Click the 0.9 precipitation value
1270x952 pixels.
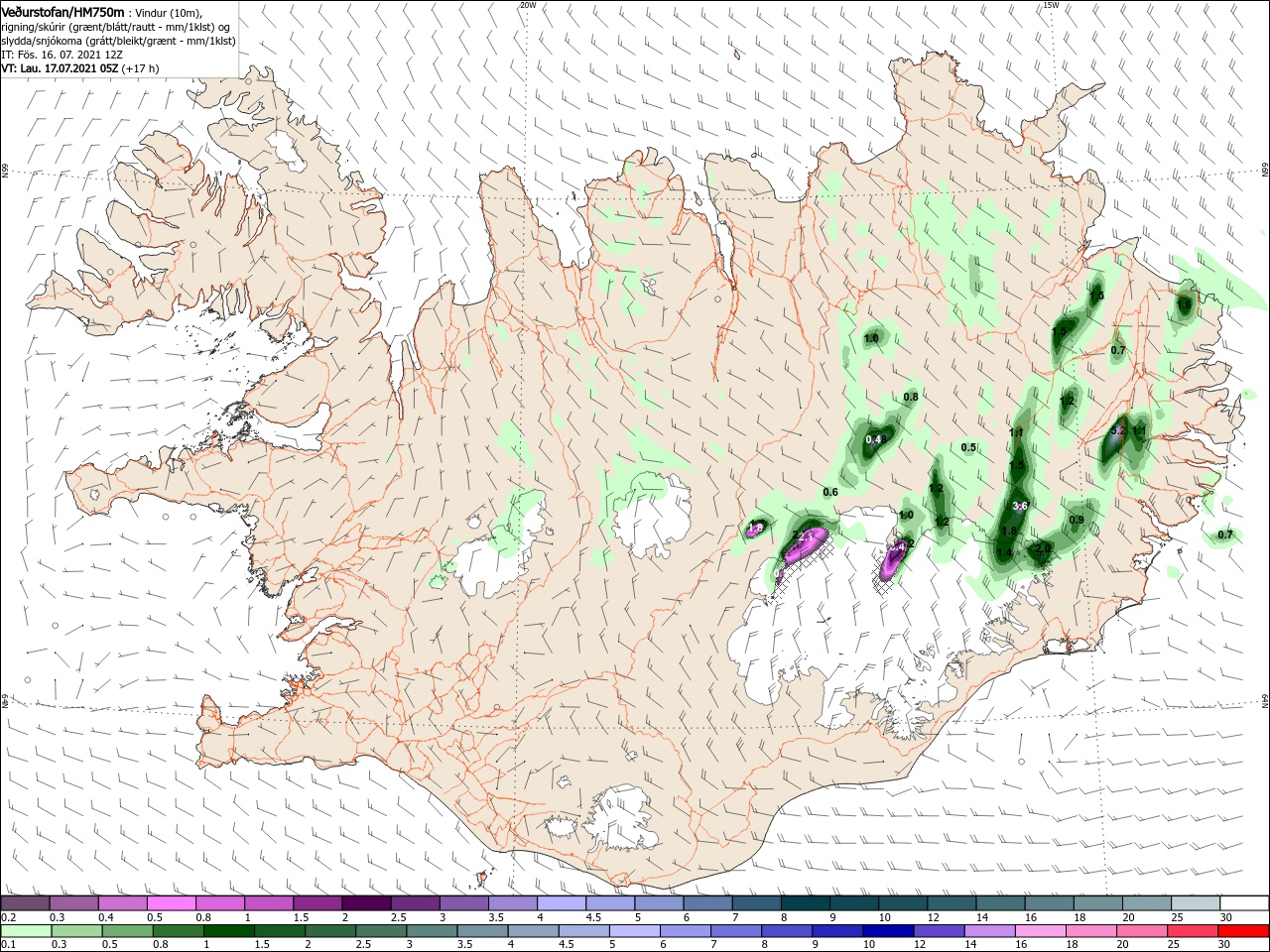[x=1077, y=520]
